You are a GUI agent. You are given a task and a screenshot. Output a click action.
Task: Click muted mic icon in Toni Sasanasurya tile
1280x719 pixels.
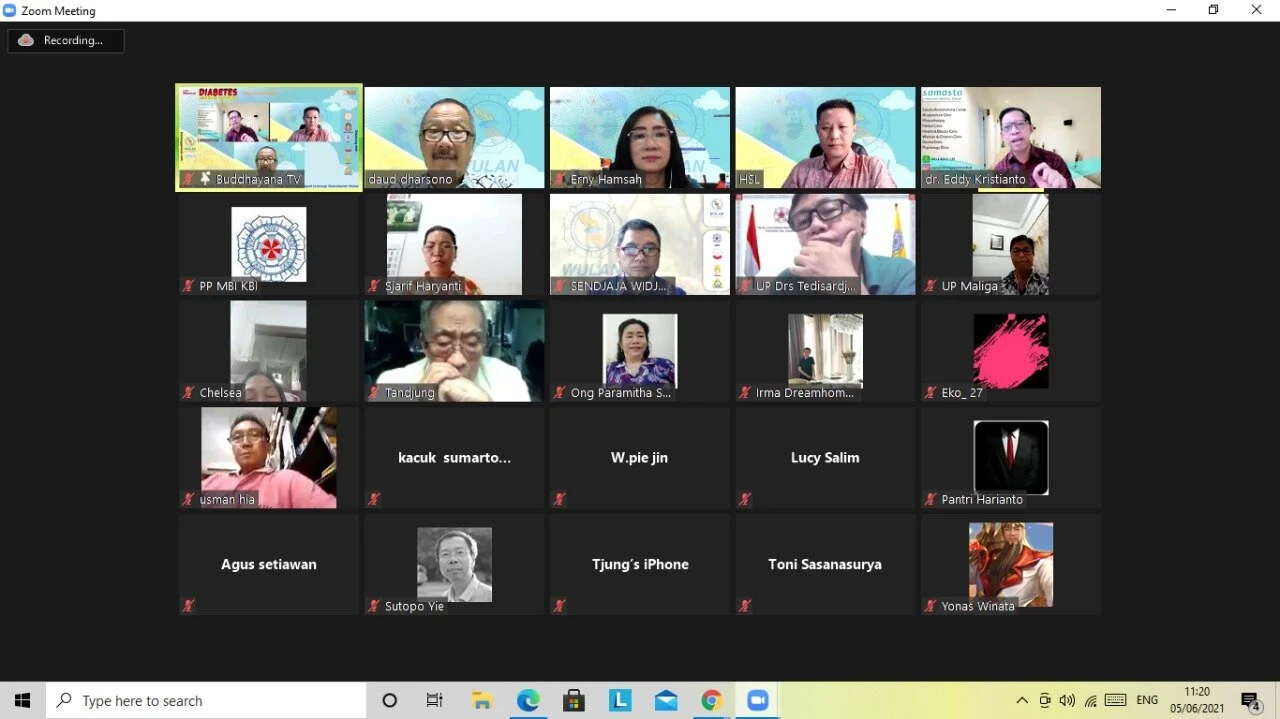tap(745, 606)
